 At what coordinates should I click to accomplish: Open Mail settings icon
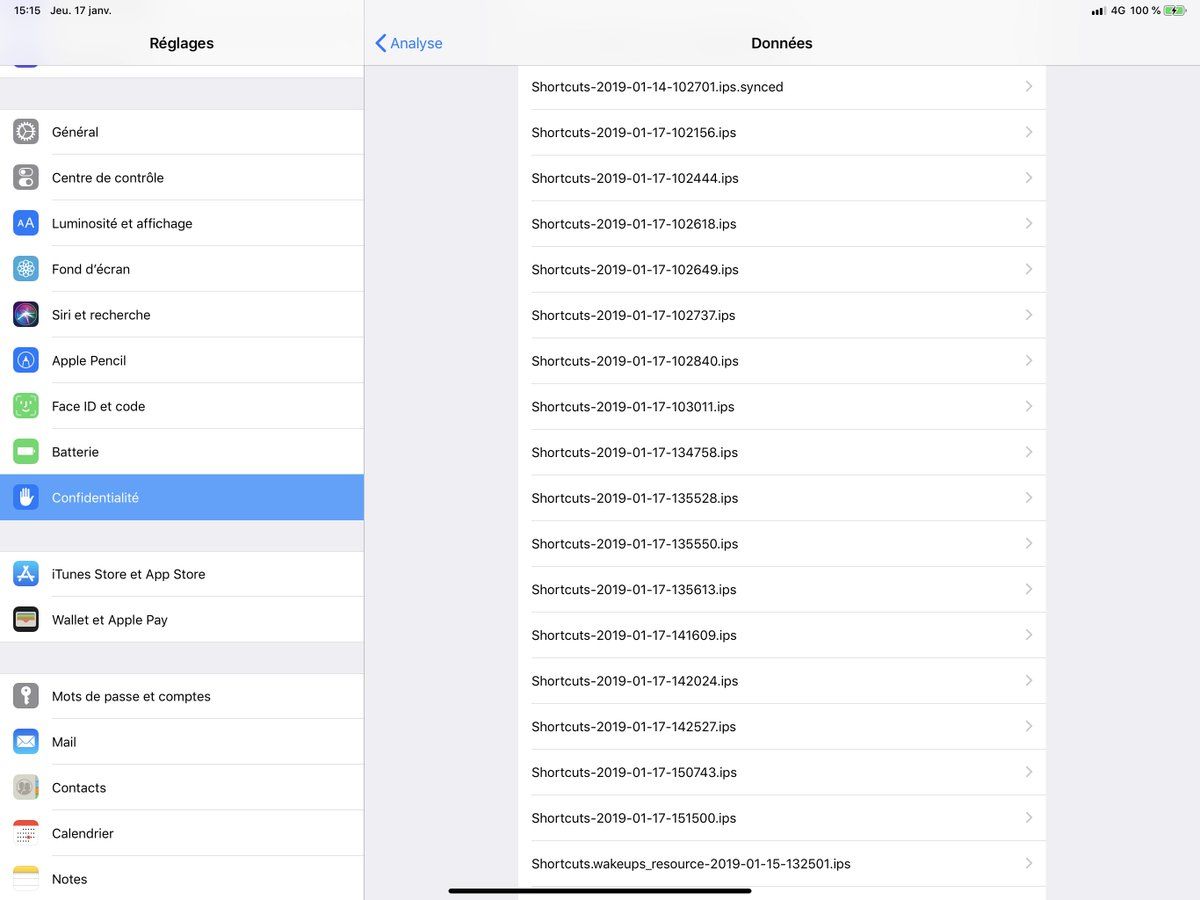click(26, 742)
